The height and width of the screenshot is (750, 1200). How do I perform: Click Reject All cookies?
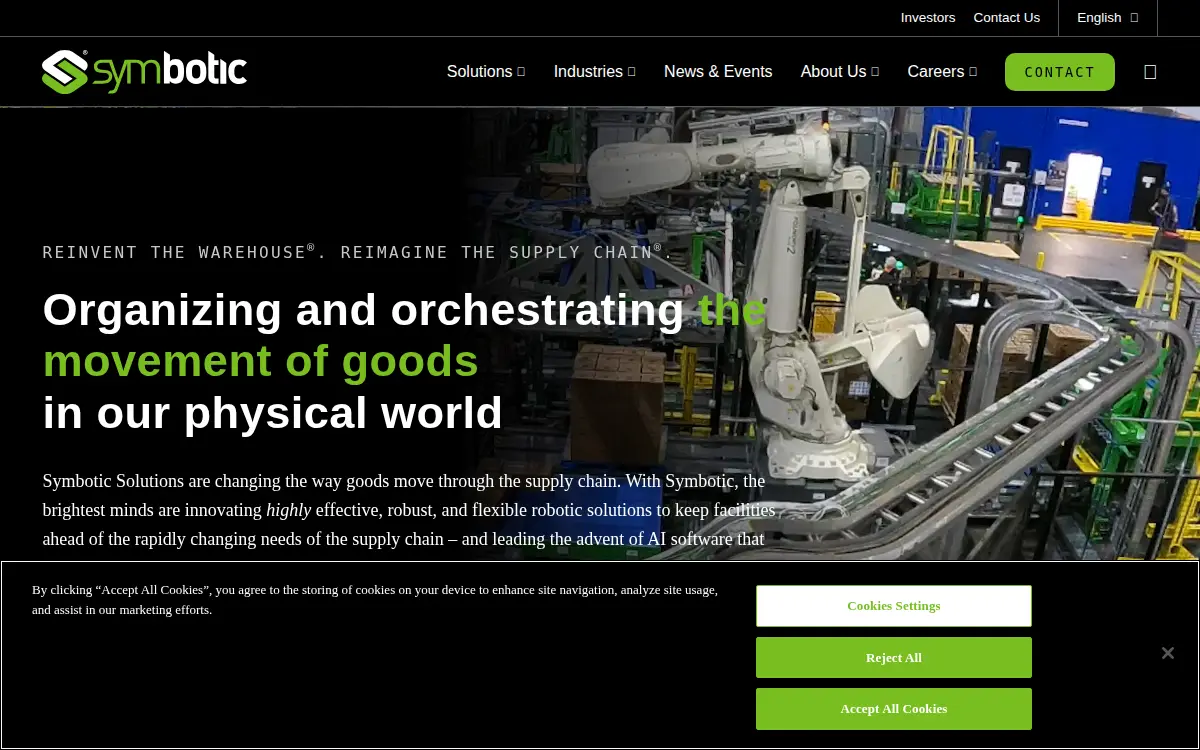point(894,658)
